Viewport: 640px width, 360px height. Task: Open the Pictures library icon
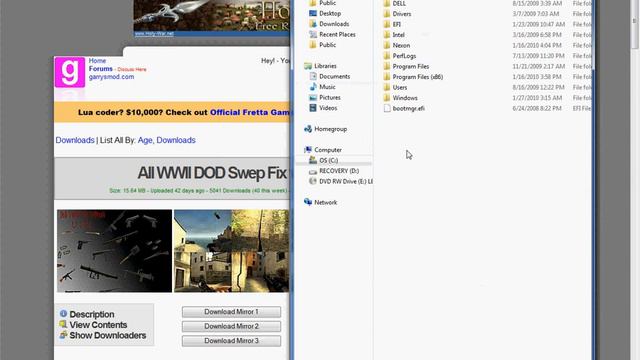tap(313, 97)
